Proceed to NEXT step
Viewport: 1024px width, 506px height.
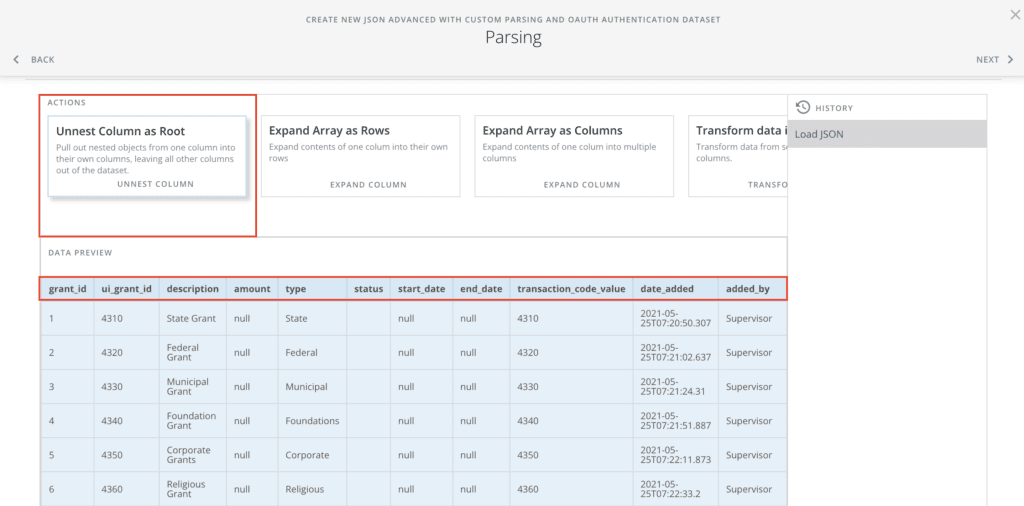click(987, 59)
